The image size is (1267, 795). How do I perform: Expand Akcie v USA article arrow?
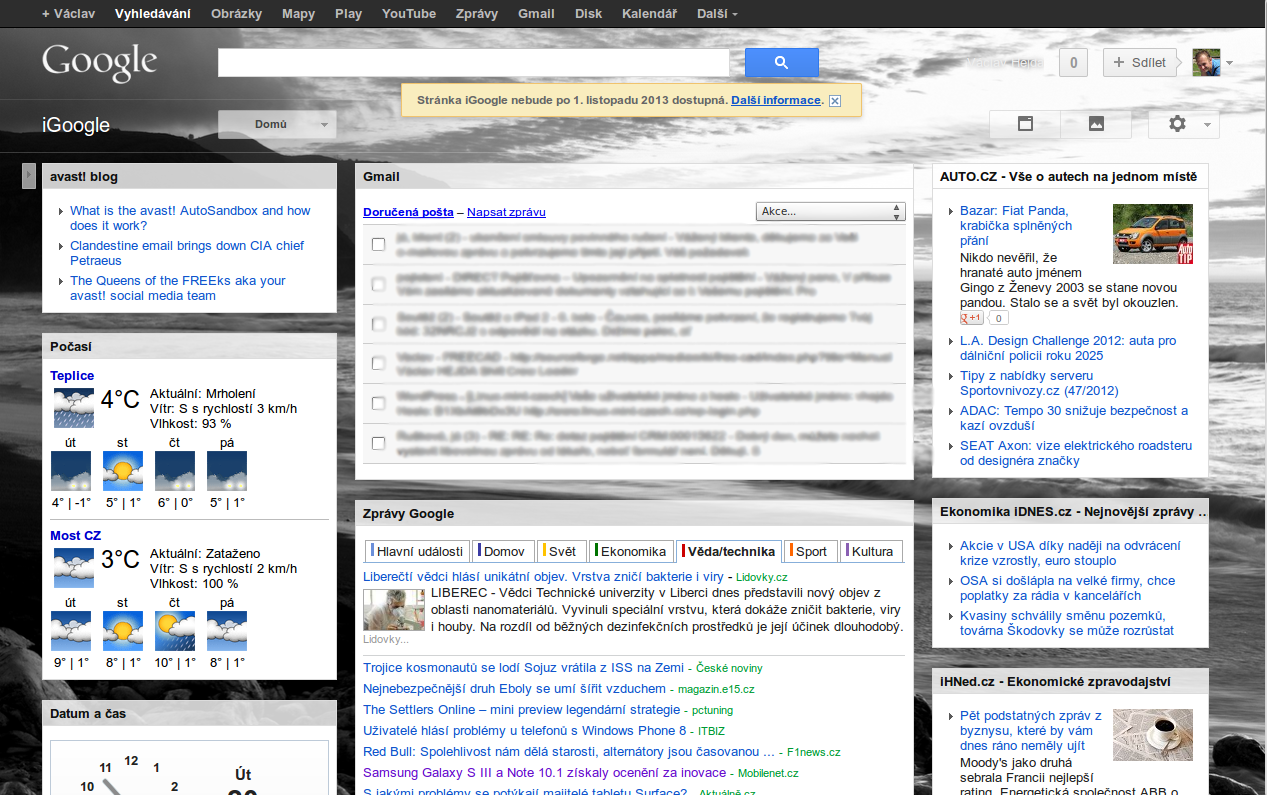click(949, 546)
